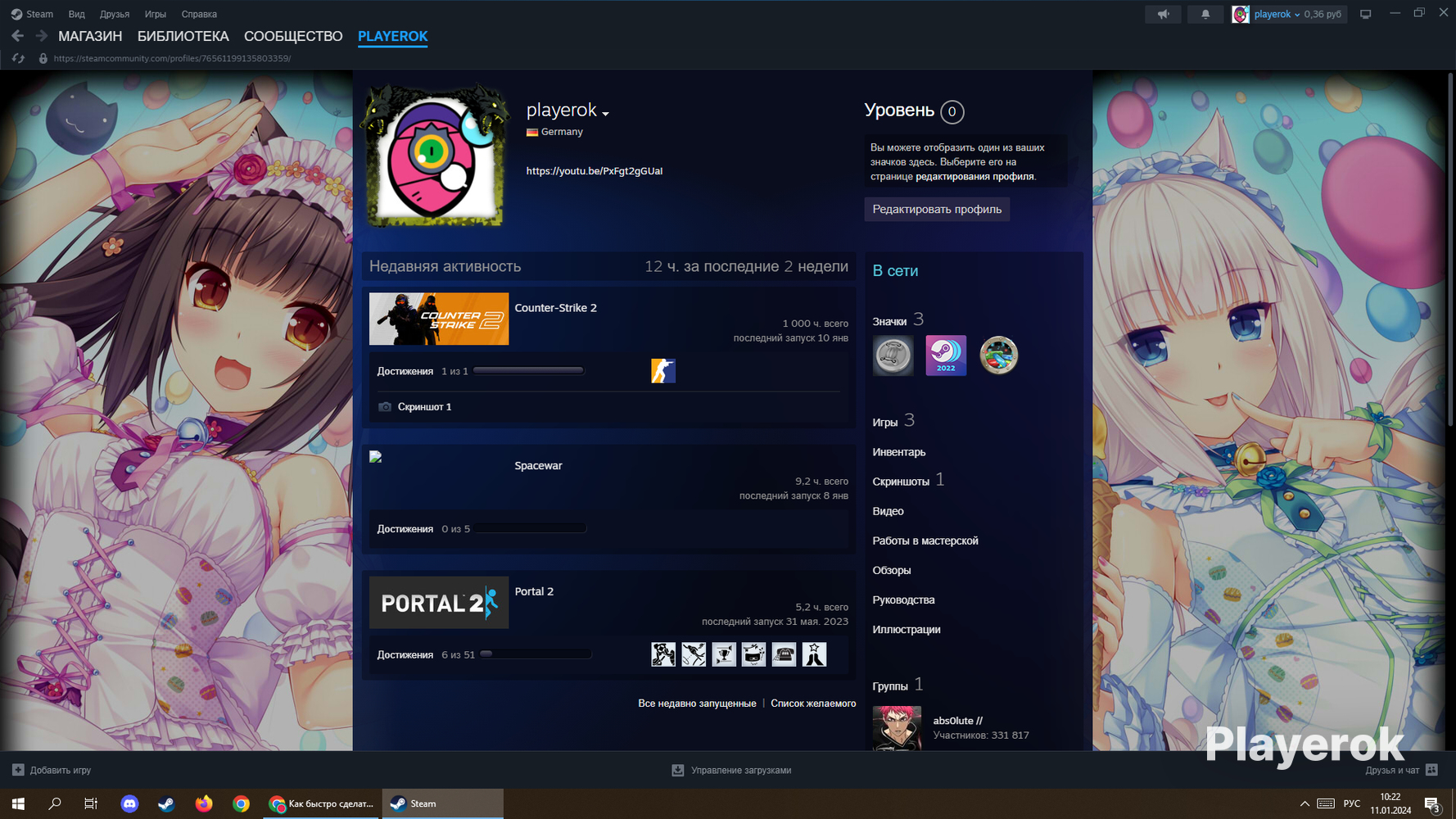Open the third round colorful badge
1456x819 pixels.
point(999,355)
